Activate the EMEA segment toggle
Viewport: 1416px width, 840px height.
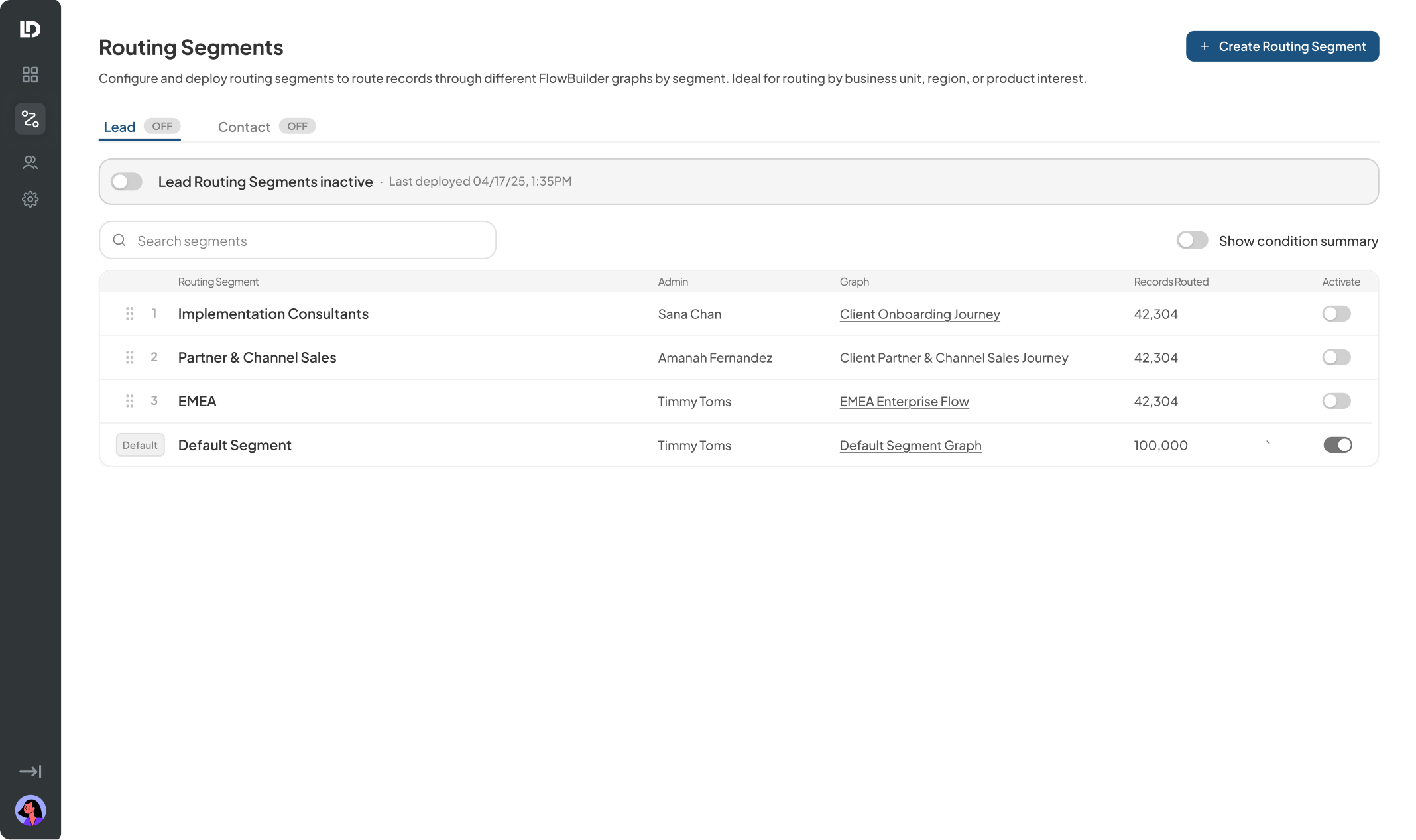click(x=1336, y=401)
